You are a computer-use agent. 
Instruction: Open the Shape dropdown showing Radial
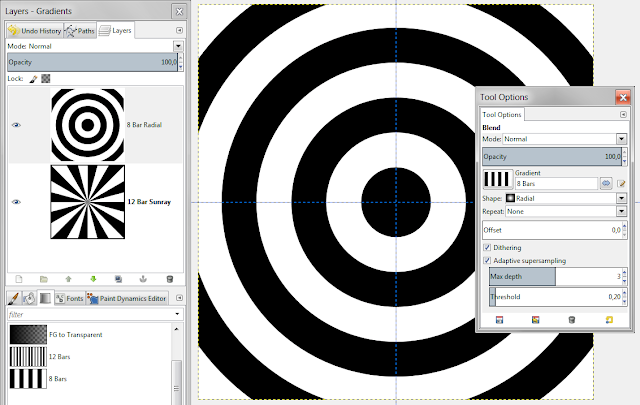pos(621,198)
